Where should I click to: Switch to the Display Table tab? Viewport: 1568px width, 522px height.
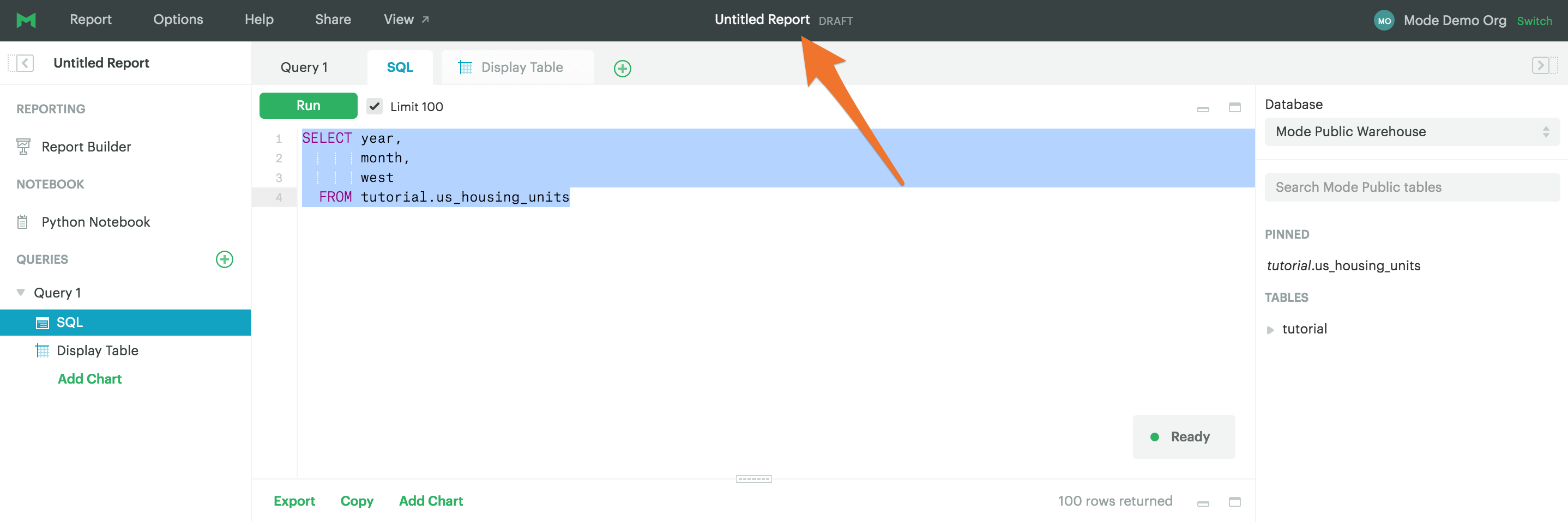coord(517,68)
